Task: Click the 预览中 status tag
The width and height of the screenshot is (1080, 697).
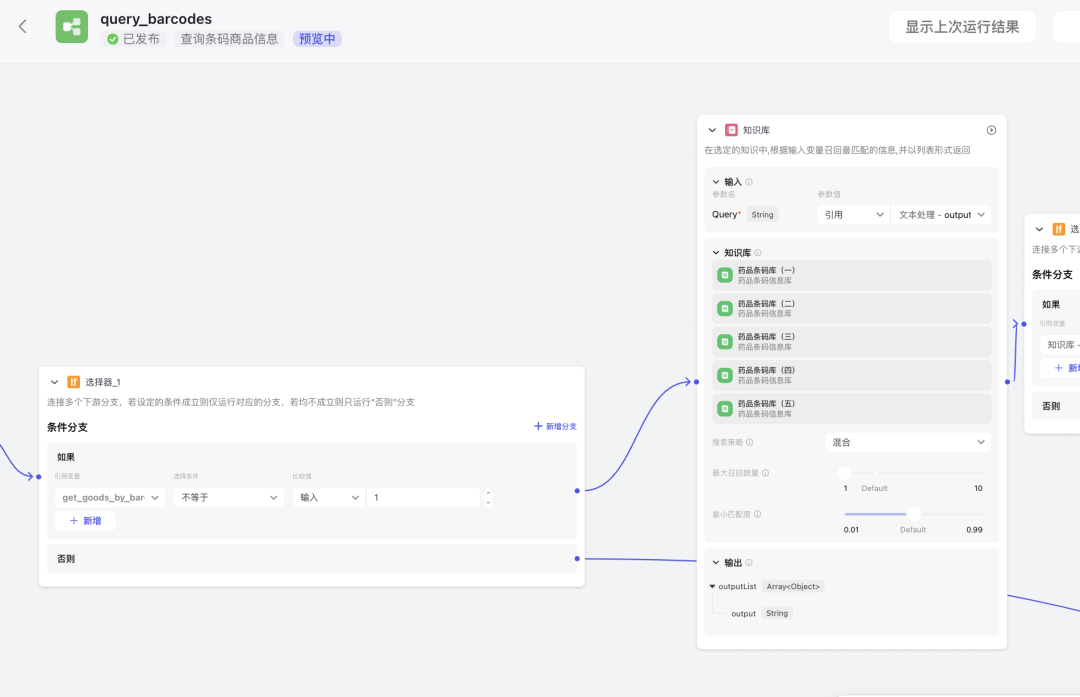Action: point(317,39)
